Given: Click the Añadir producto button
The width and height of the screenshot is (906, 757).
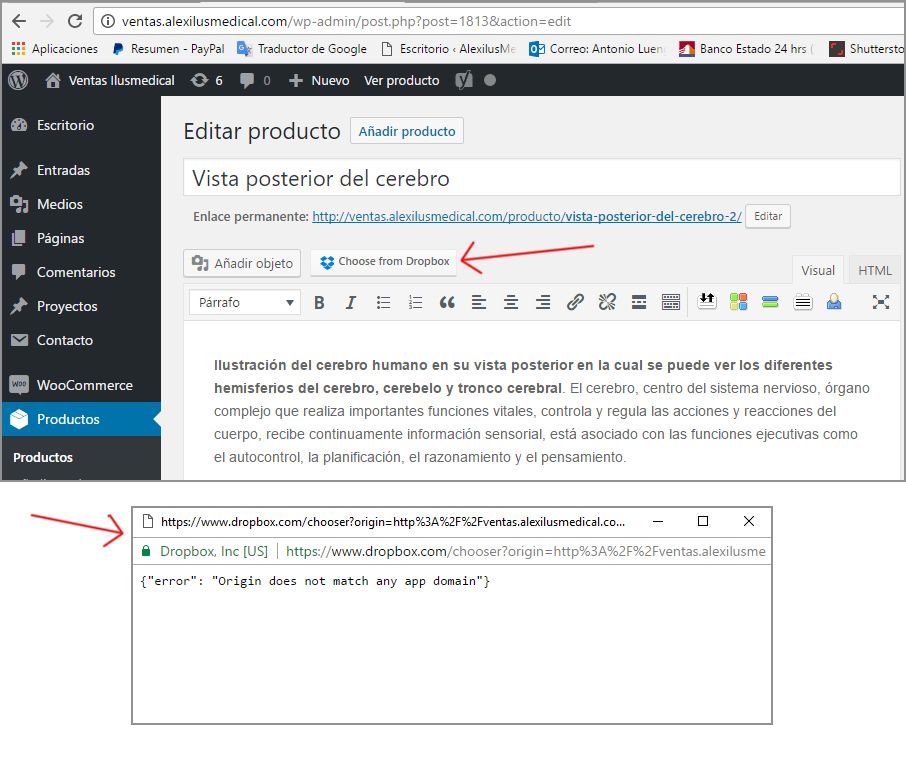Looking at the screenshot, I should (407, 131).
